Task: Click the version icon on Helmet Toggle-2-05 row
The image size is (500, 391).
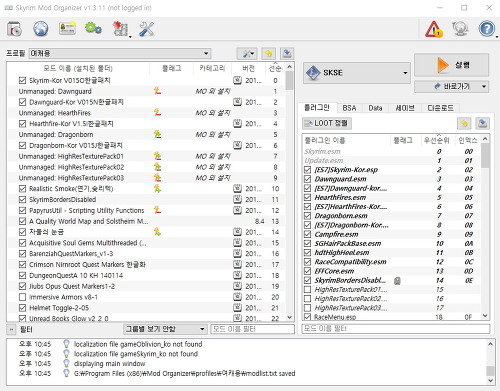Action: point(237,308)
